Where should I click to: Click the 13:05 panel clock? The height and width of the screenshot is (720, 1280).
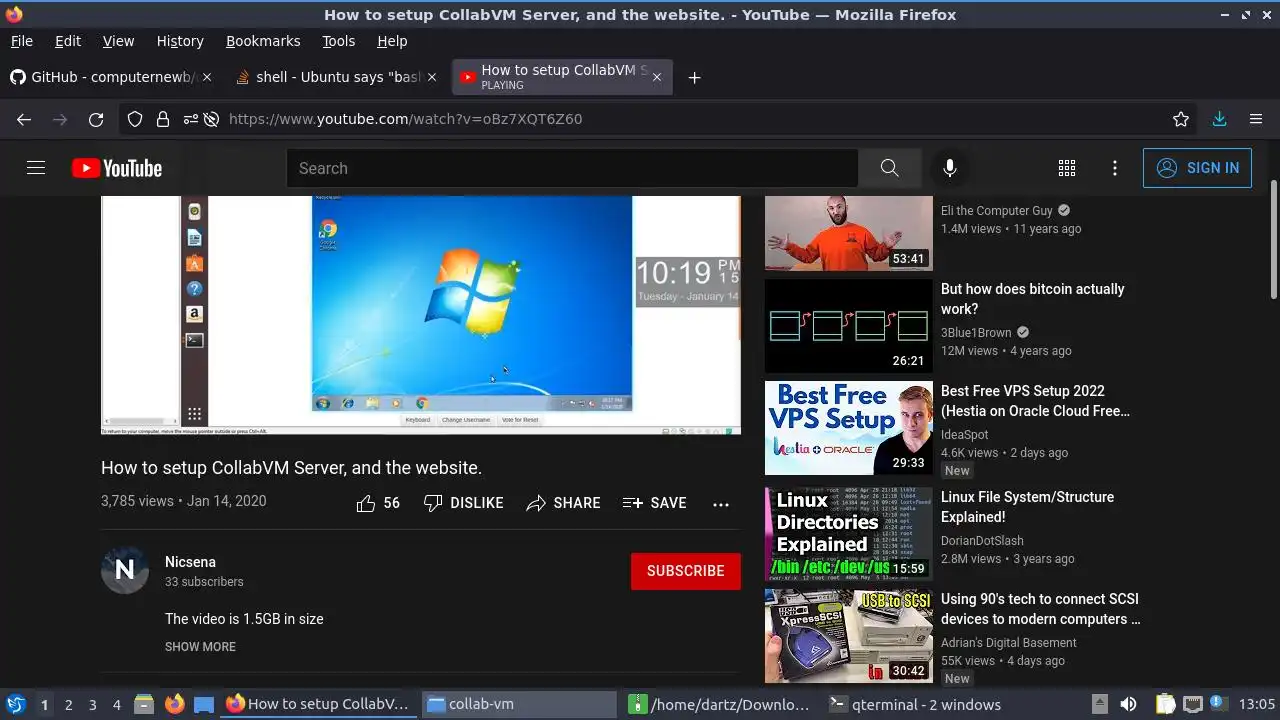[1256, 704]
